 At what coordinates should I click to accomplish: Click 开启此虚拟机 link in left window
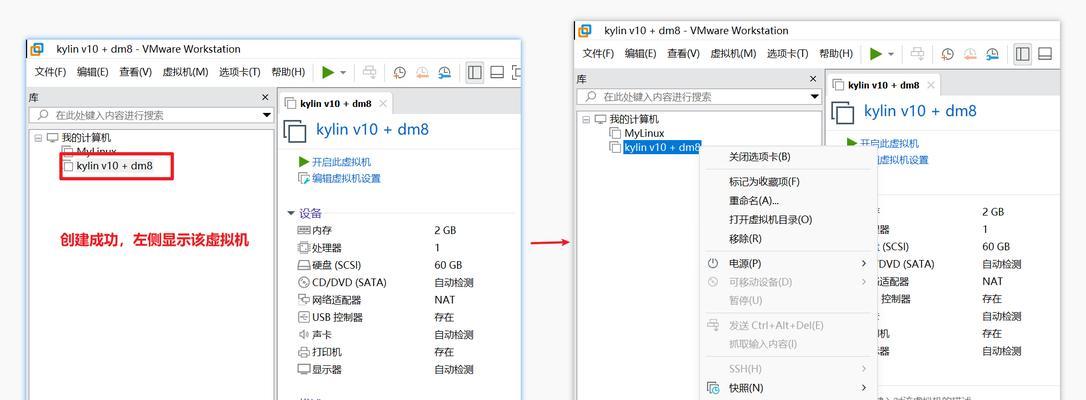point(341,162)
